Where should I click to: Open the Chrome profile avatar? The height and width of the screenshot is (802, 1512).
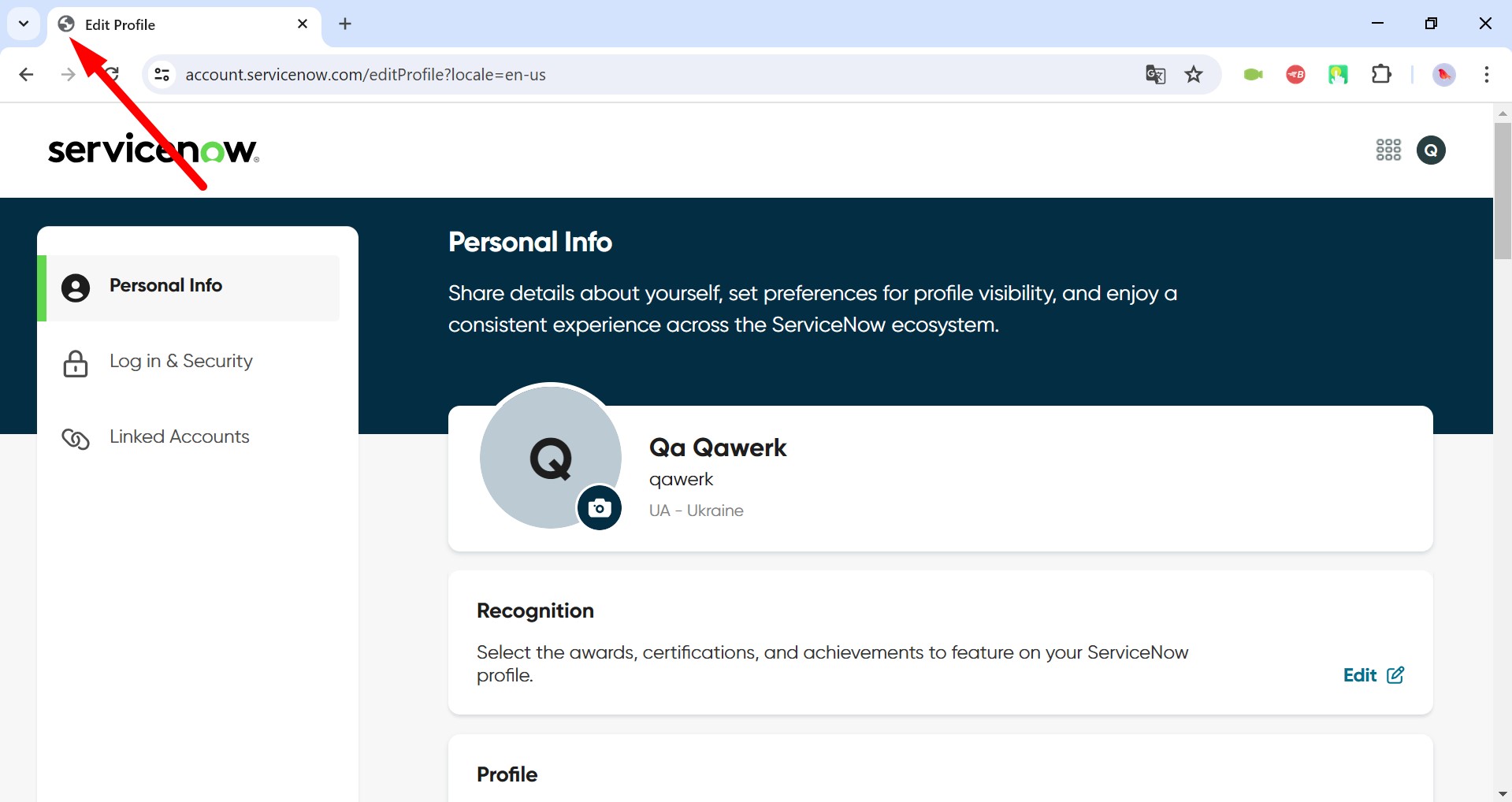point(1444,75)
